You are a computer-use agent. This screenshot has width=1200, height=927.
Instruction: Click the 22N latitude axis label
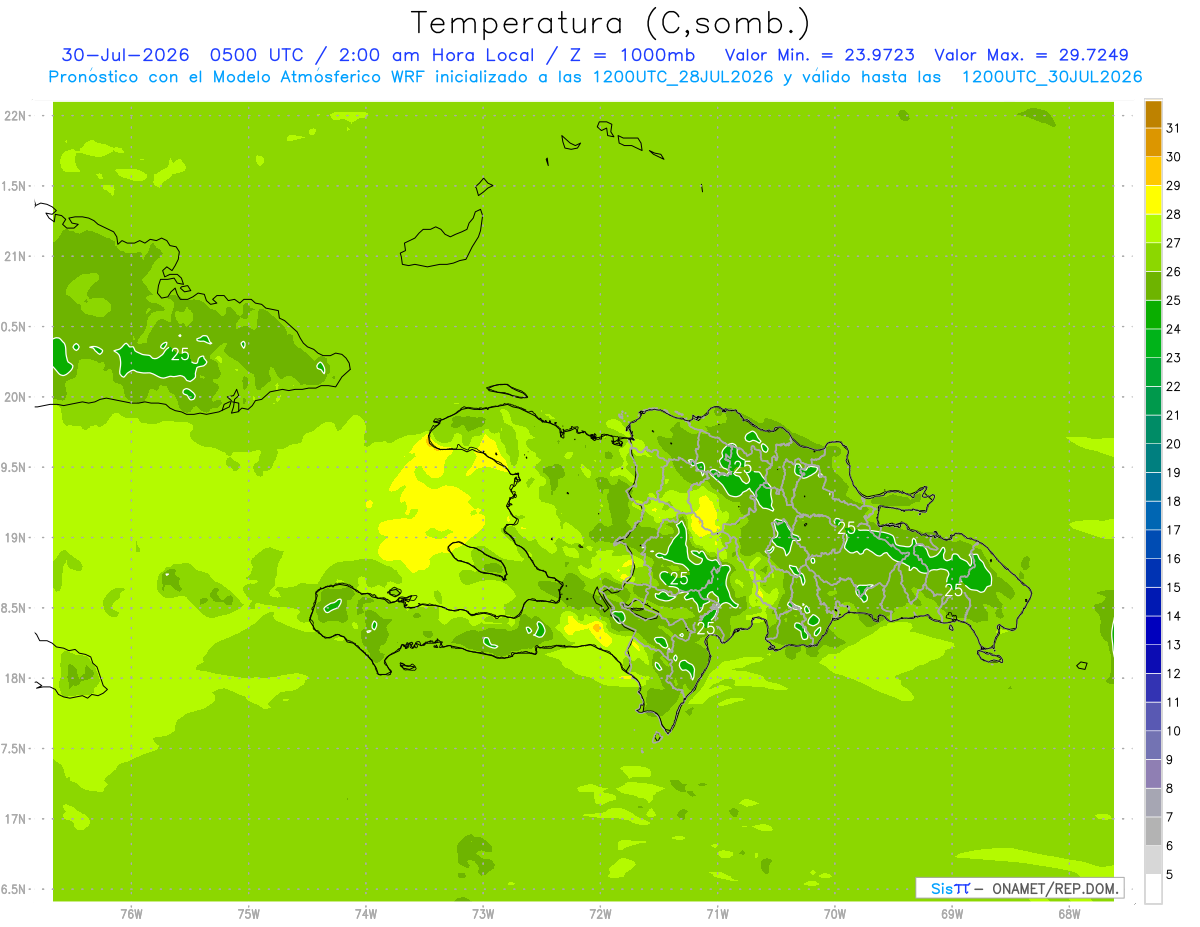(16, 116)
